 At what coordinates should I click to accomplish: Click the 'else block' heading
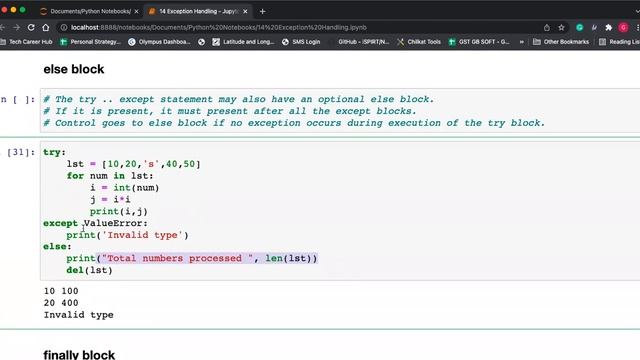(x=74, y=69)
